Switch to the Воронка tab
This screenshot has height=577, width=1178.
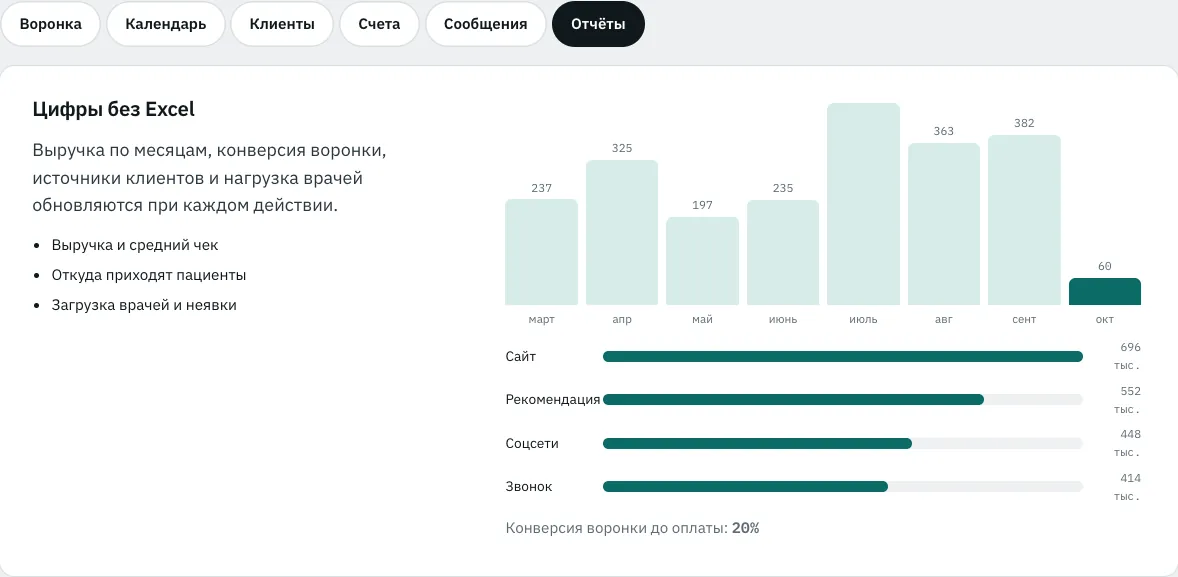50,24
